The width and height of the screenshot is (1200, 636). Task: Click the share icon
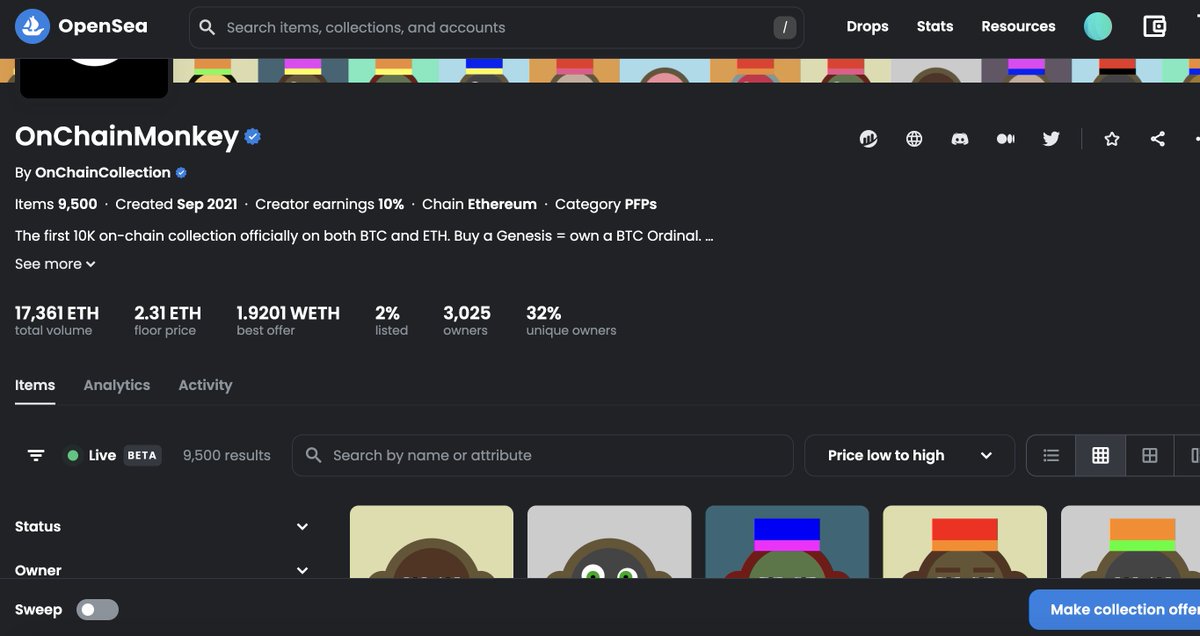coord(1157,139)
